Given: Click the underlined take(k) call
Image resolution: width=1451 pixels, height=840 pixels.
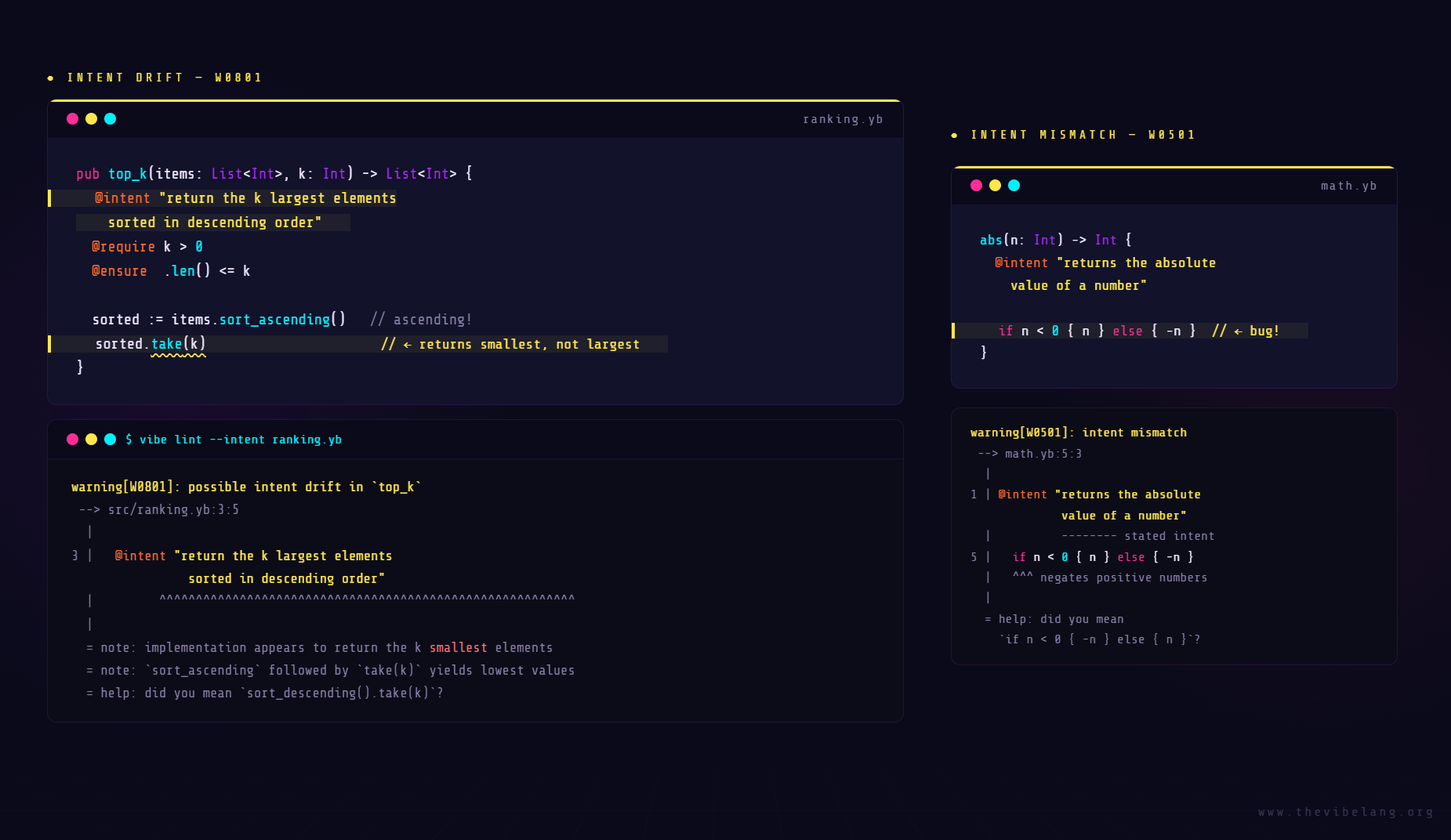Looking at the screenshot, I should pyautogui.click(x=178, y=344).
